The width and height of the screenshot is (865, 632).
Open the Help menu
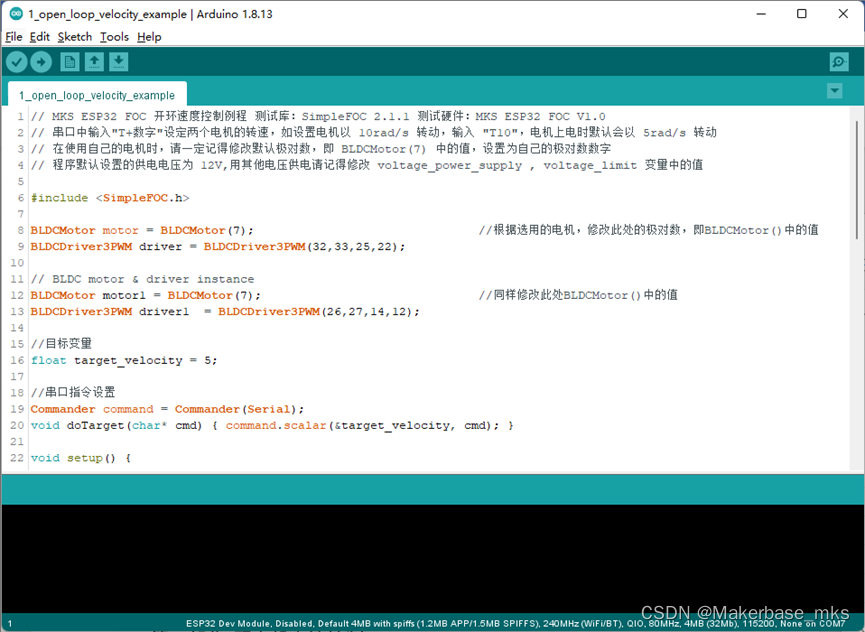click(x=149, y=37)
